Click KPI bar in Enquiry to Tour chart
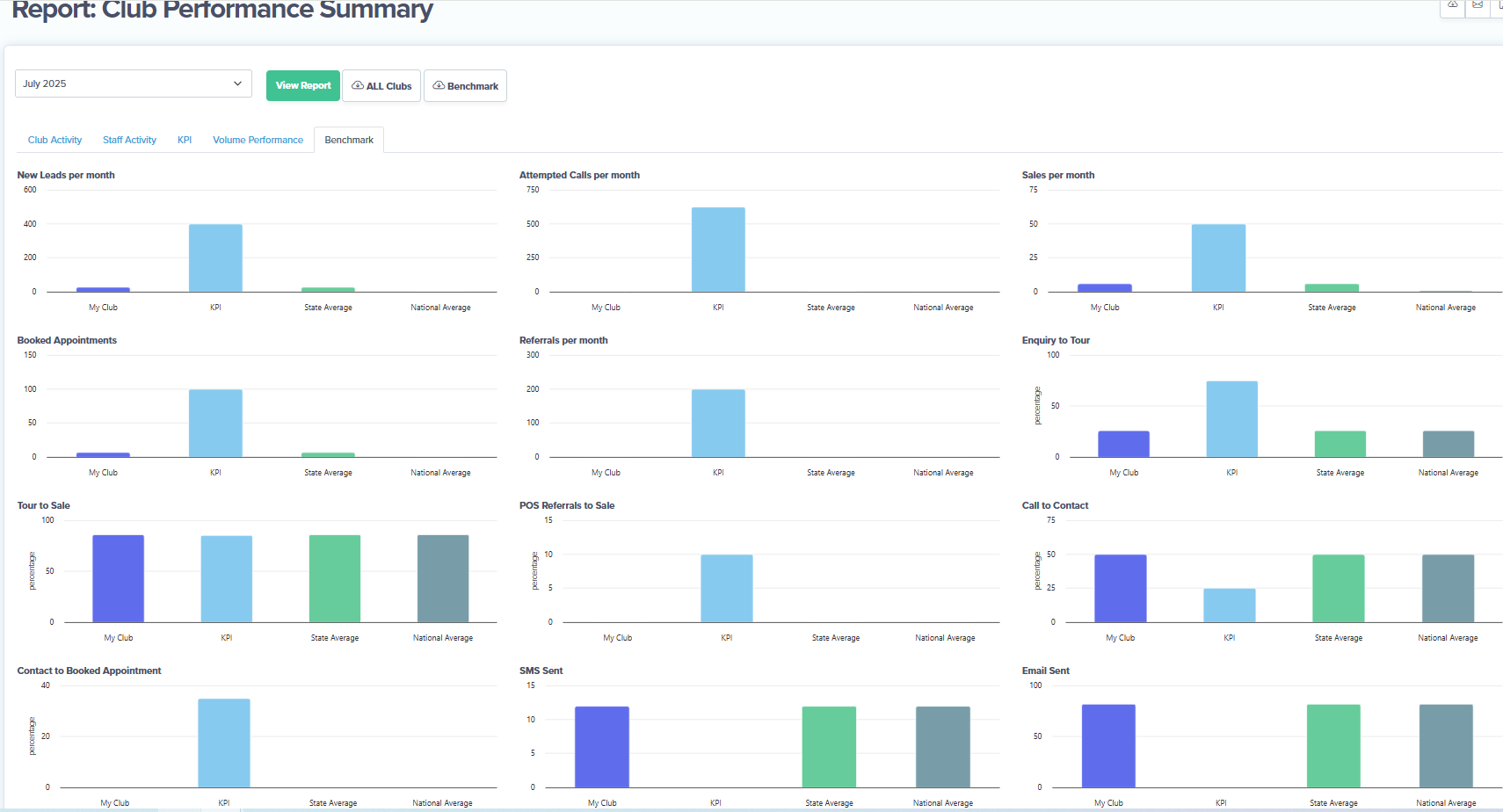The height and width of the screenshot is (812, 1503). (1232, 419)
